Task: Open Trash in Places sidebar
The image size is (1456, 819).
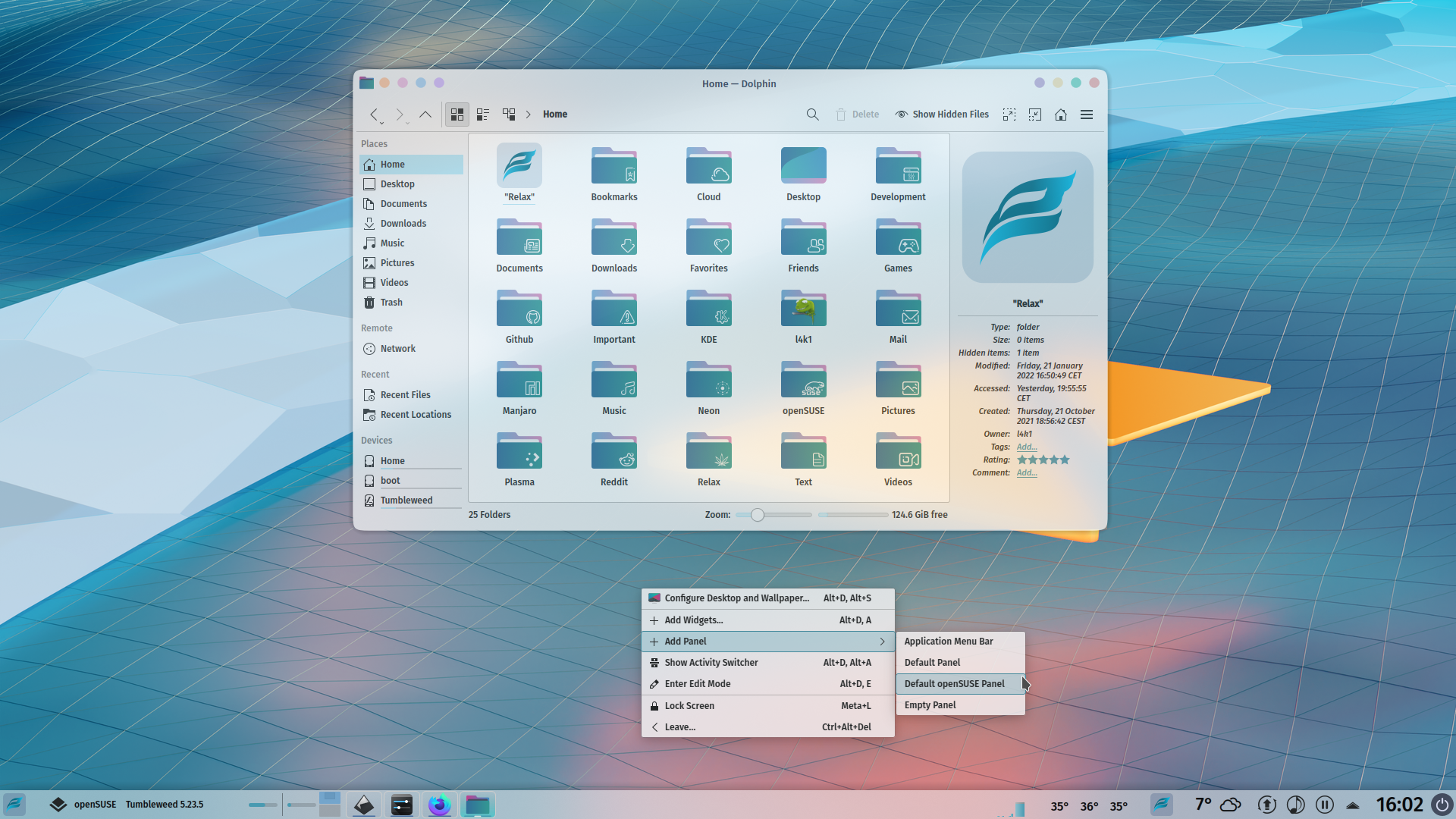Action: 411,303
